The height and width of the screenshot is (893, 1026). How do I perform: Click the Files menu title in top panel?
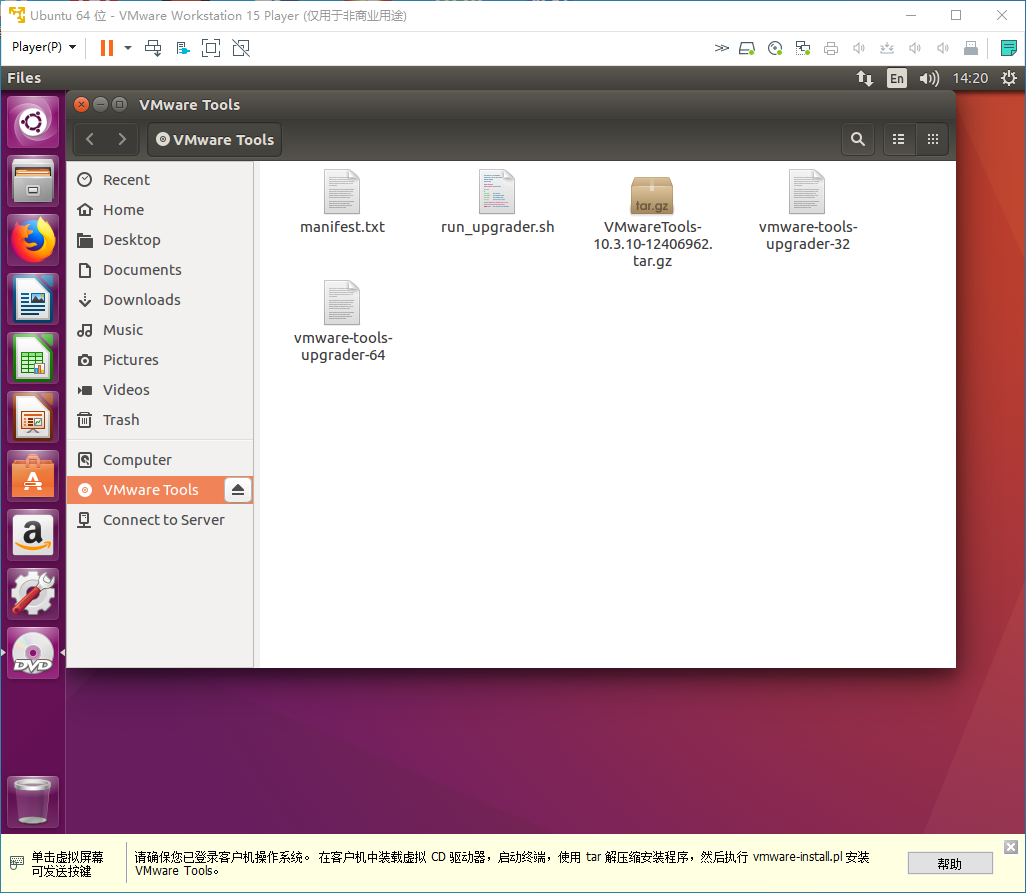point(24,78)
